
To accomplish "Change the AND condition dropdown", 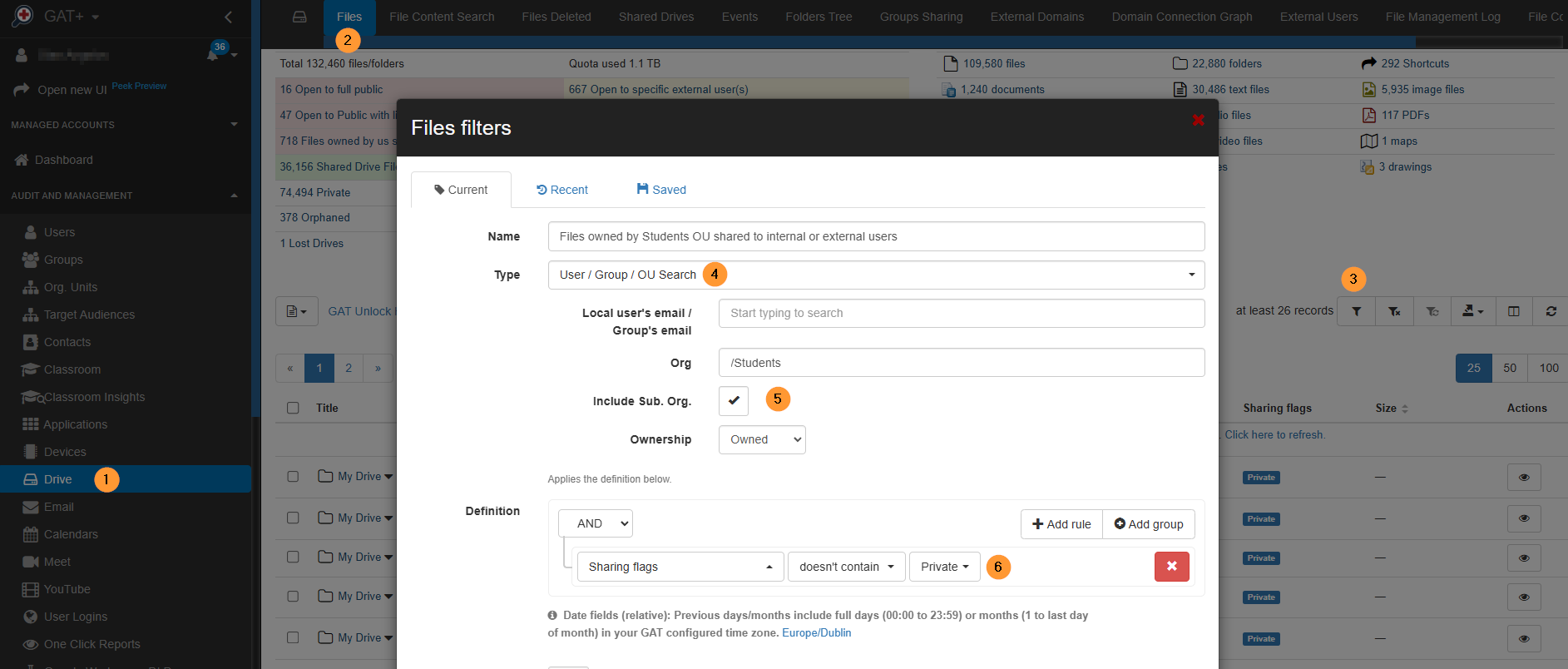I will 596,523.
